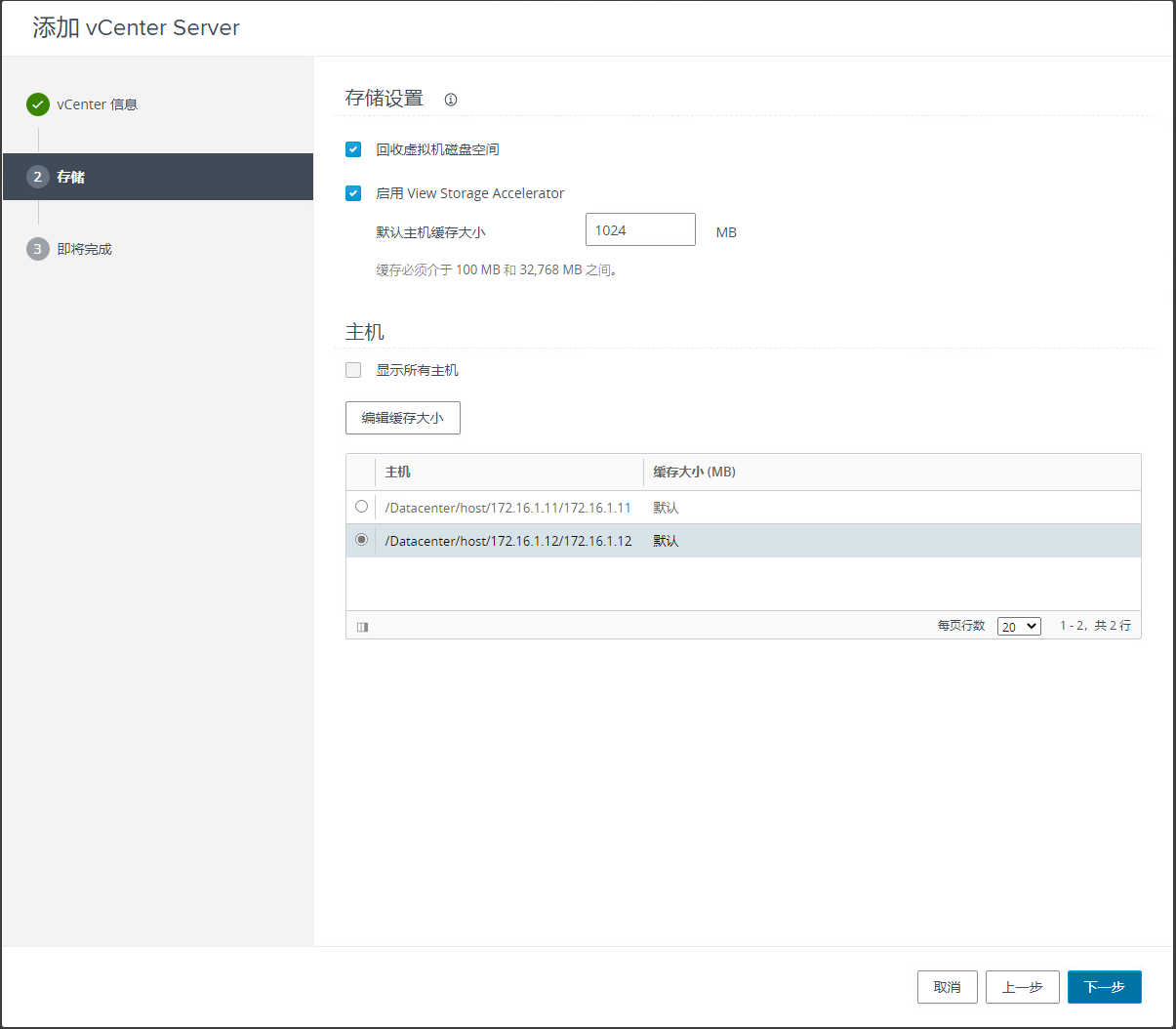Image resolution: width=1176 pixels, height=1029 pixels.
Task: Select host 172.16.1.12 radio button
Action: tap(362, 540)
